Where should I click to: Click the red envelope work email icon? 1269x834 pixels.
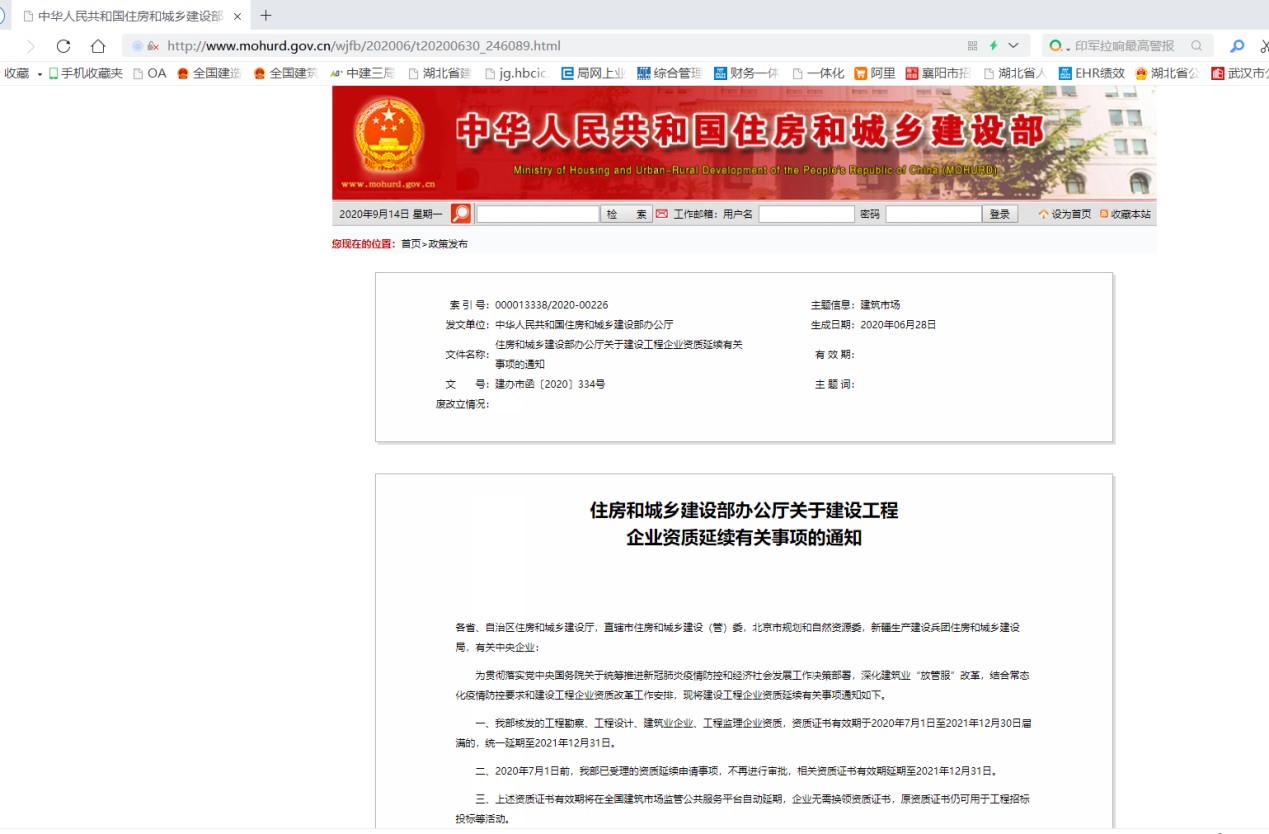coord(662,214)
